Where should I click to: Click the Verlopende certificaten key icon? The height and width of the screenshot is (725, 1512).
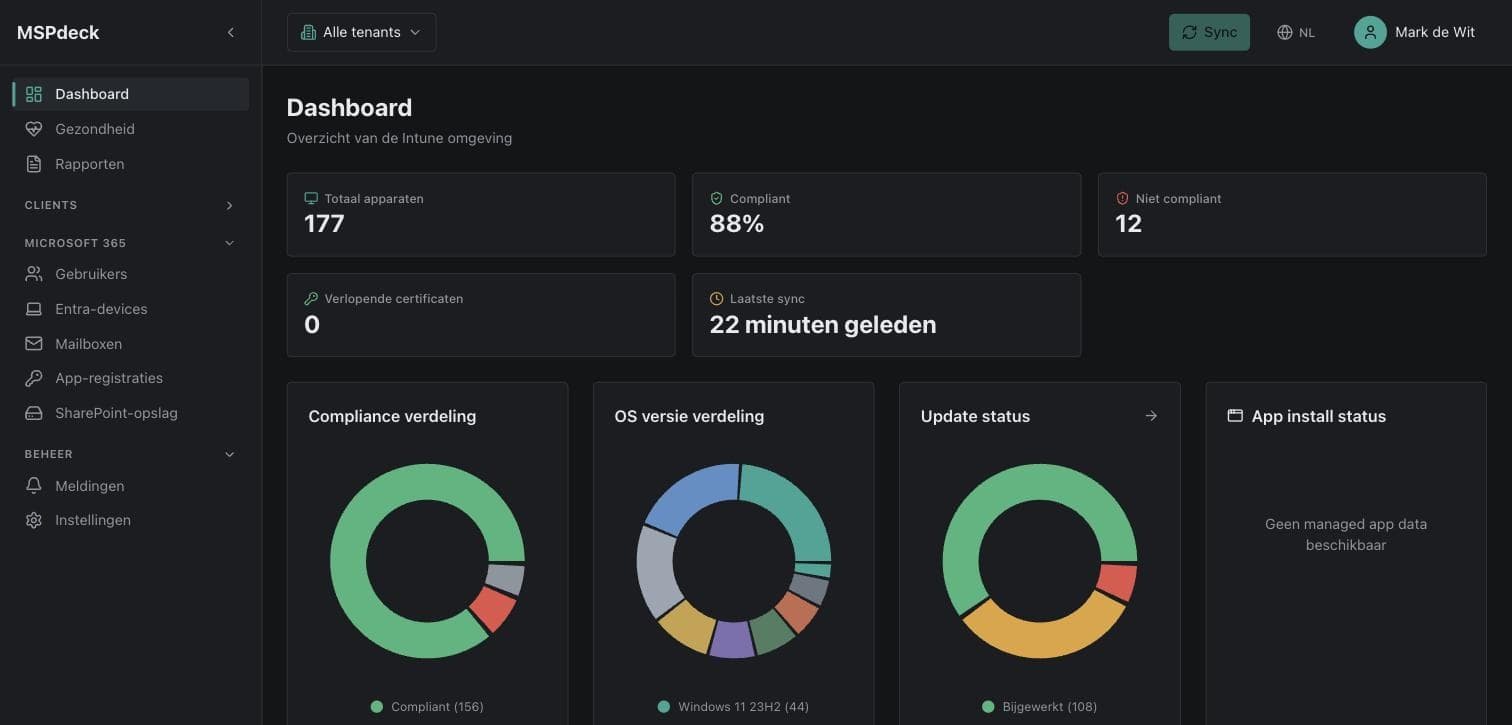click(311, 299)
